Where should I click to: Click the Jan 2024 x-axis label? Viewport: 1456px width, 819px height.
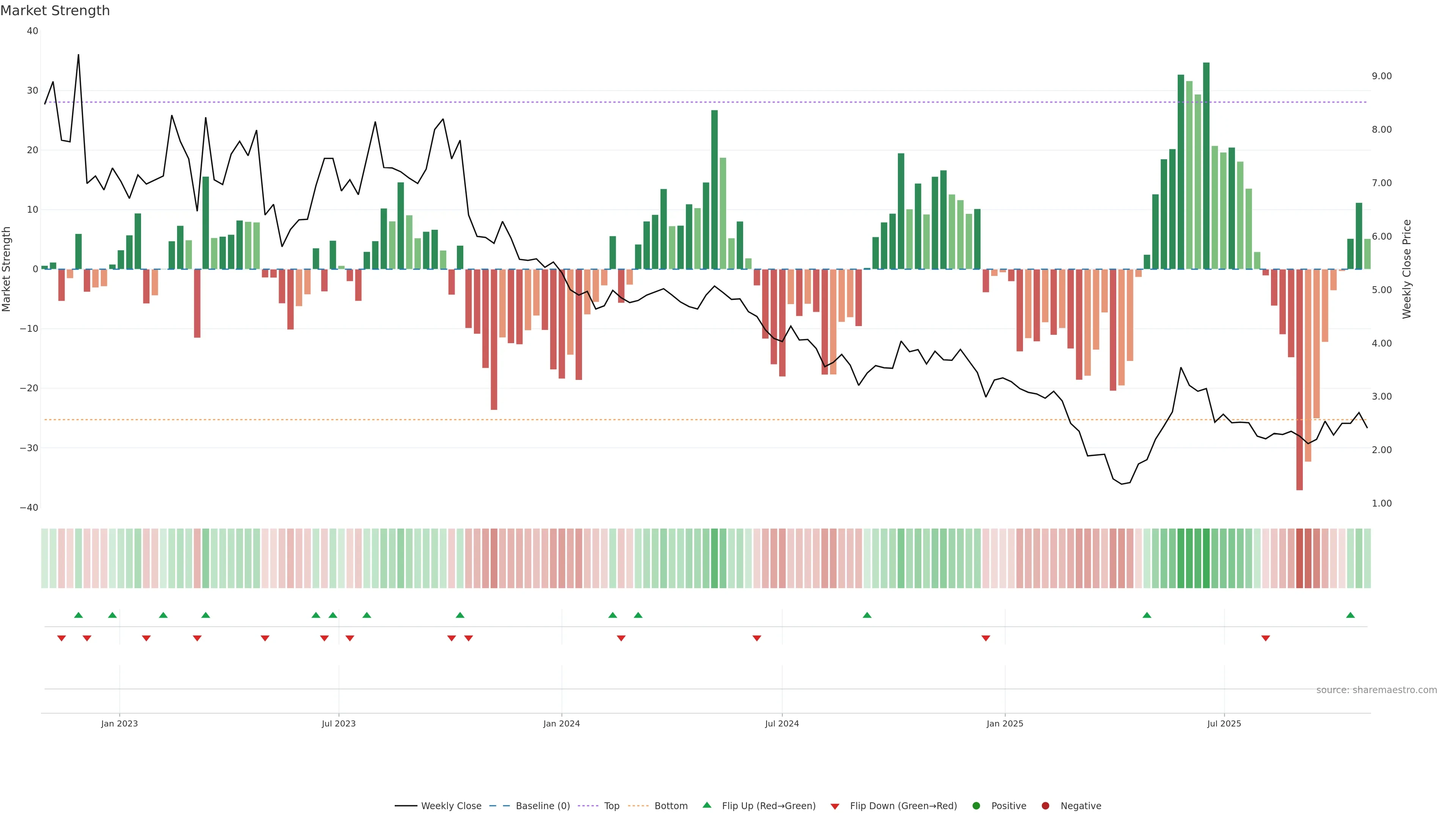point(561,723)
